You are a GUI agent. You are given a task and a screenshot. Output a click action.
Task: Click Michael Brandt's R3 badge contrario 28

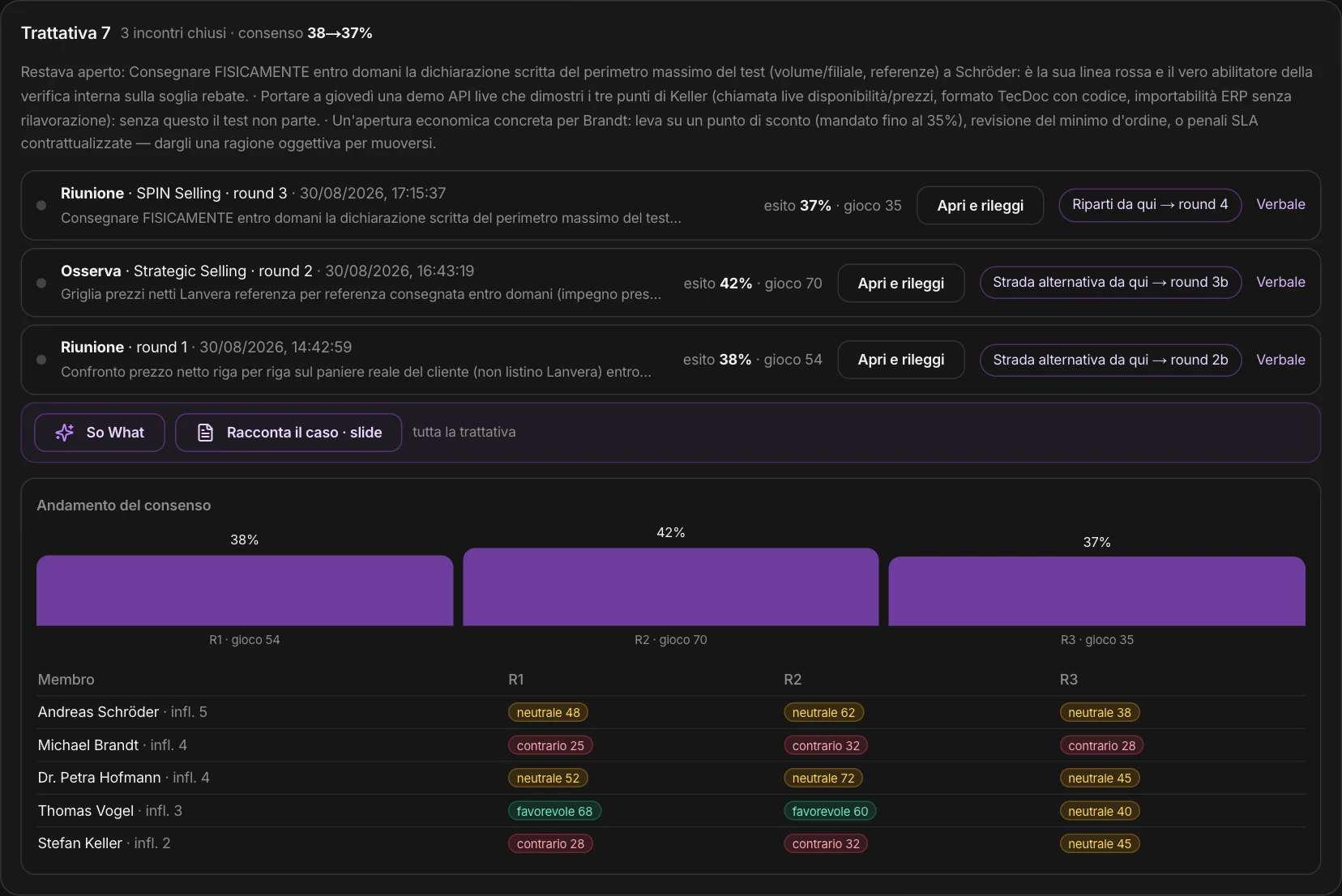click(1101, 745)
